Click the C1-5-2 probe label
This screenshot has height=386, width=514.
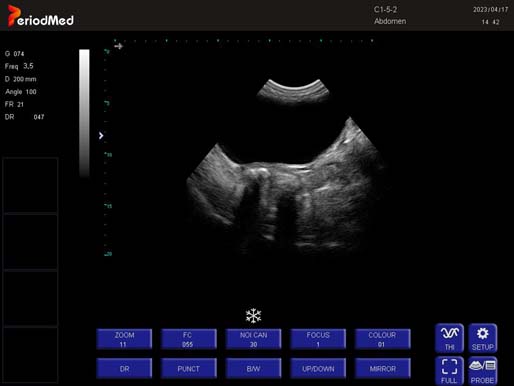tap(385, 10)
